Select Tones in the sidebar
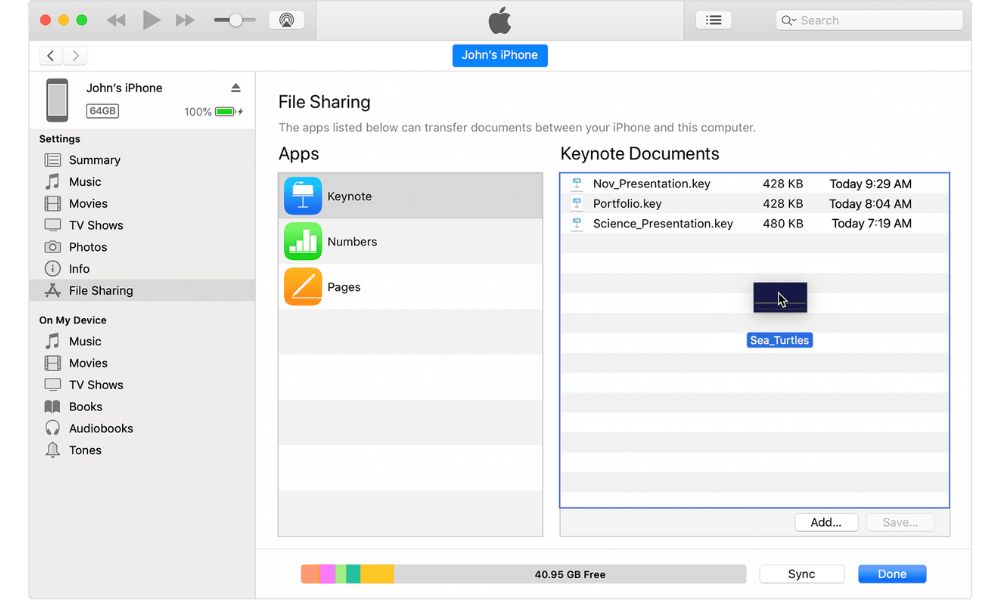Viewport: 1000px width, 600px height. (85, 450)
